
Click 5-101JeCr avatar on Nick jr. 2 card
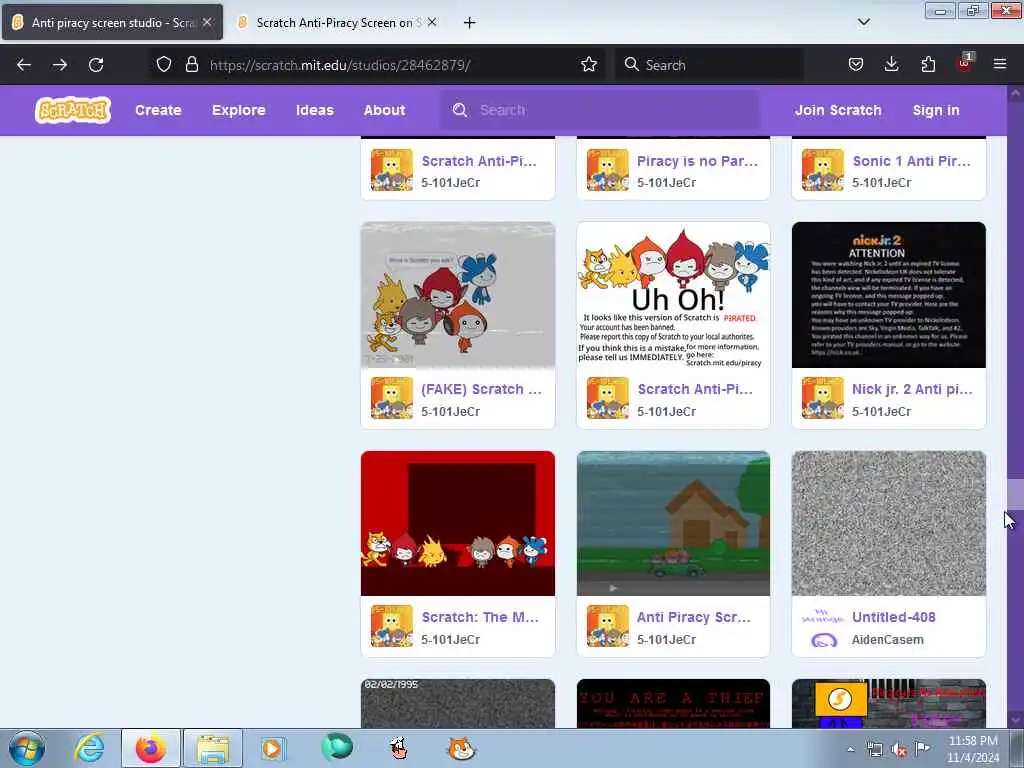tap(823, 398)
